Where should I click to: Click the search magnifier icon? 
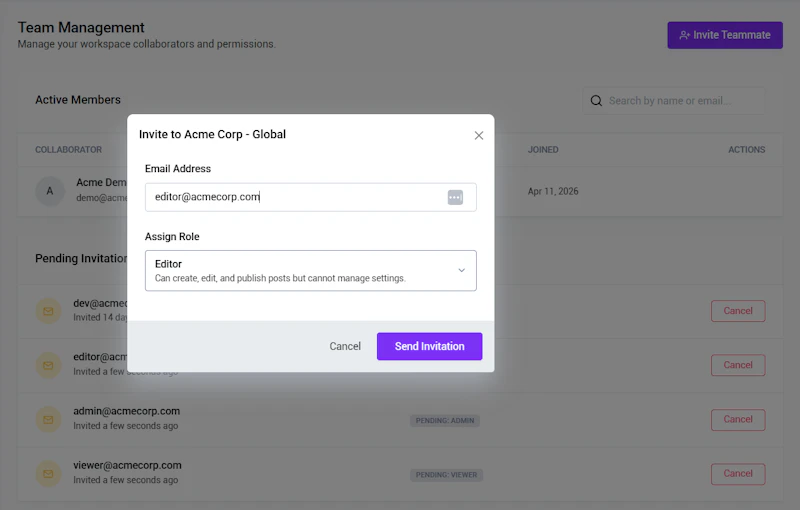coord(596,101)
